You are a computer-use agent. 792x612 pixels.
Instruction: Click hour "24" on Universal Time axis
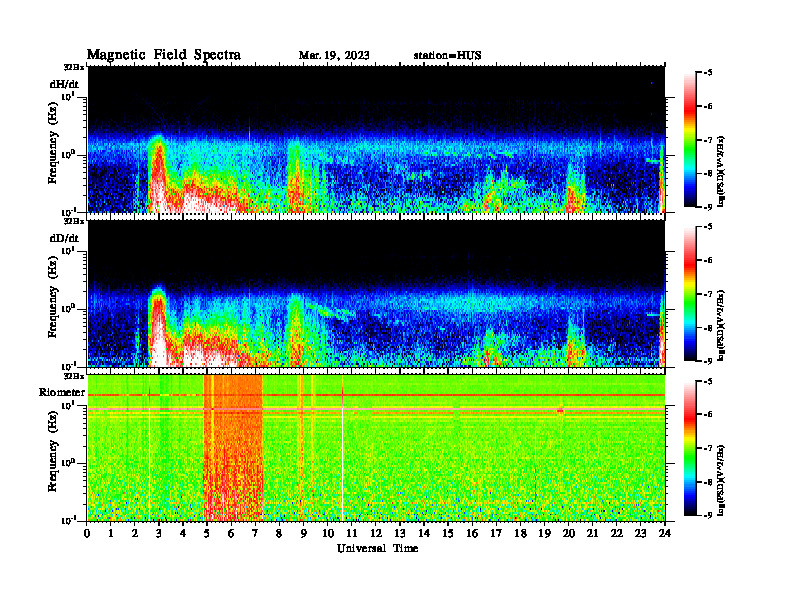[665, 534]
